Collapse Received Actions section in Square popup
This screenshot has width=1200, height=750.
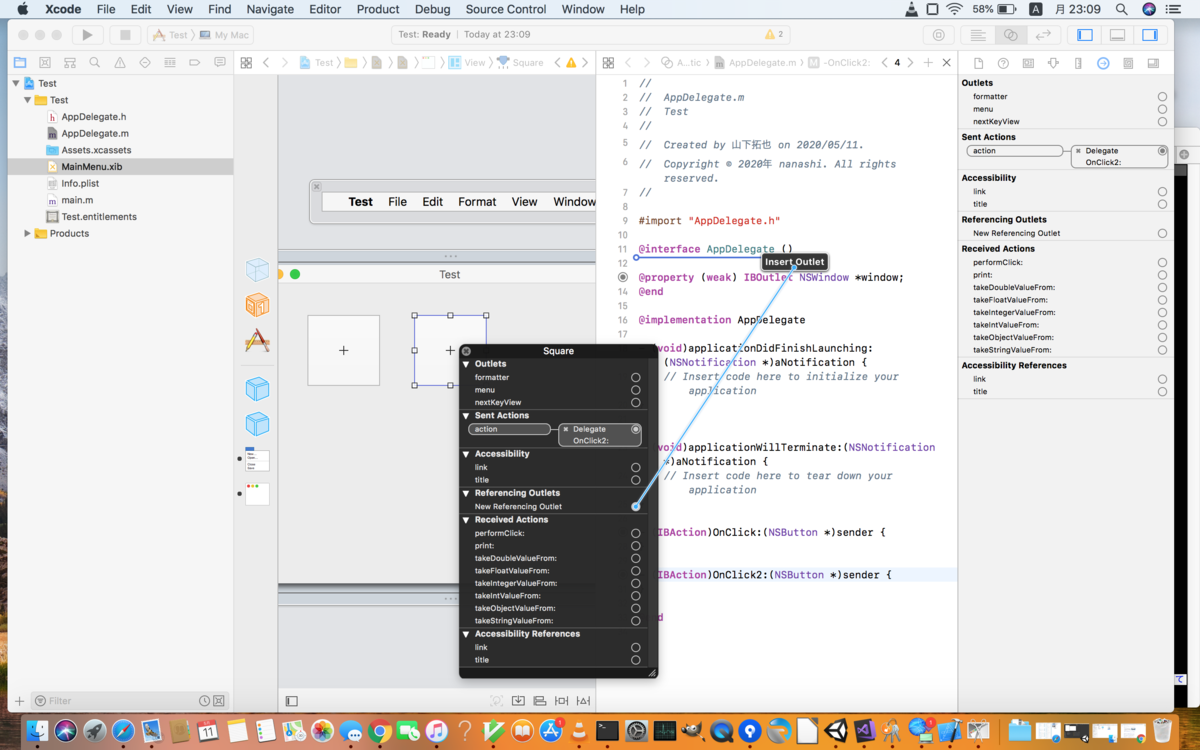(x=466, y=520)
